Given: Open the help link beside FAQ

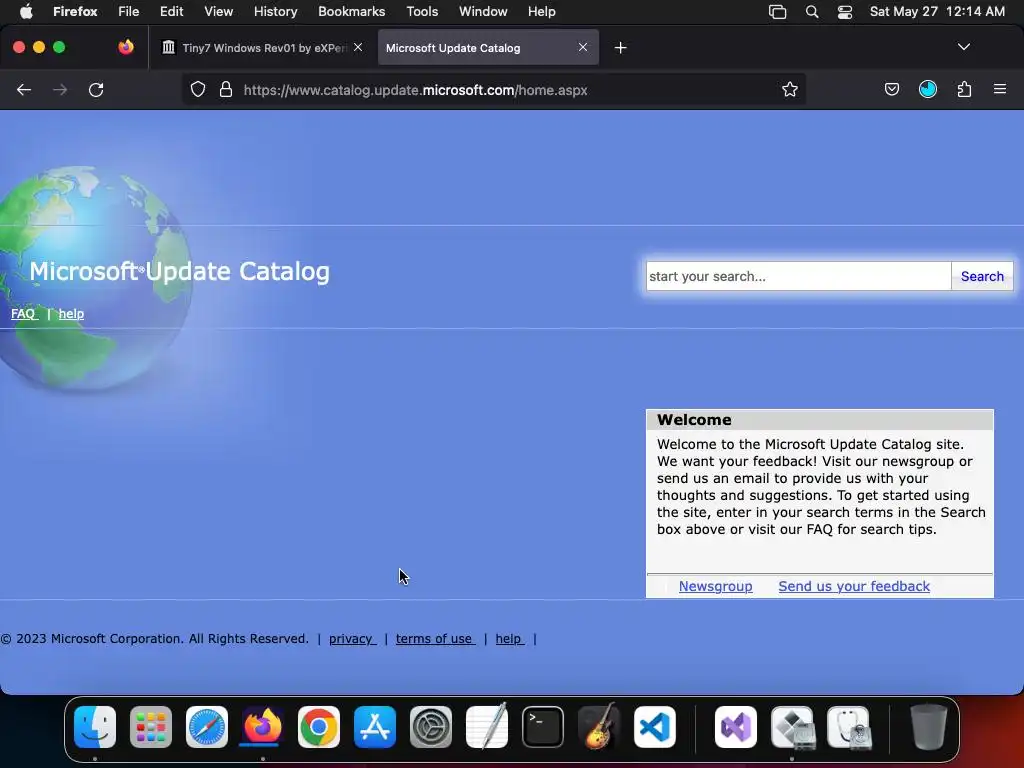Looking at the screenshot, I should point(71,313).
